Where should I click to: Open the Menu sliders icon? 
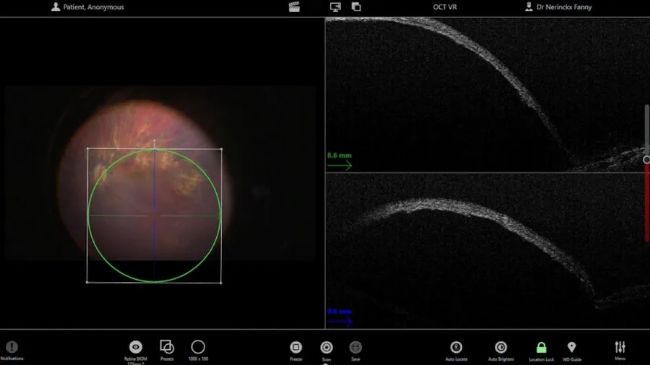click(x=620, y=347)
